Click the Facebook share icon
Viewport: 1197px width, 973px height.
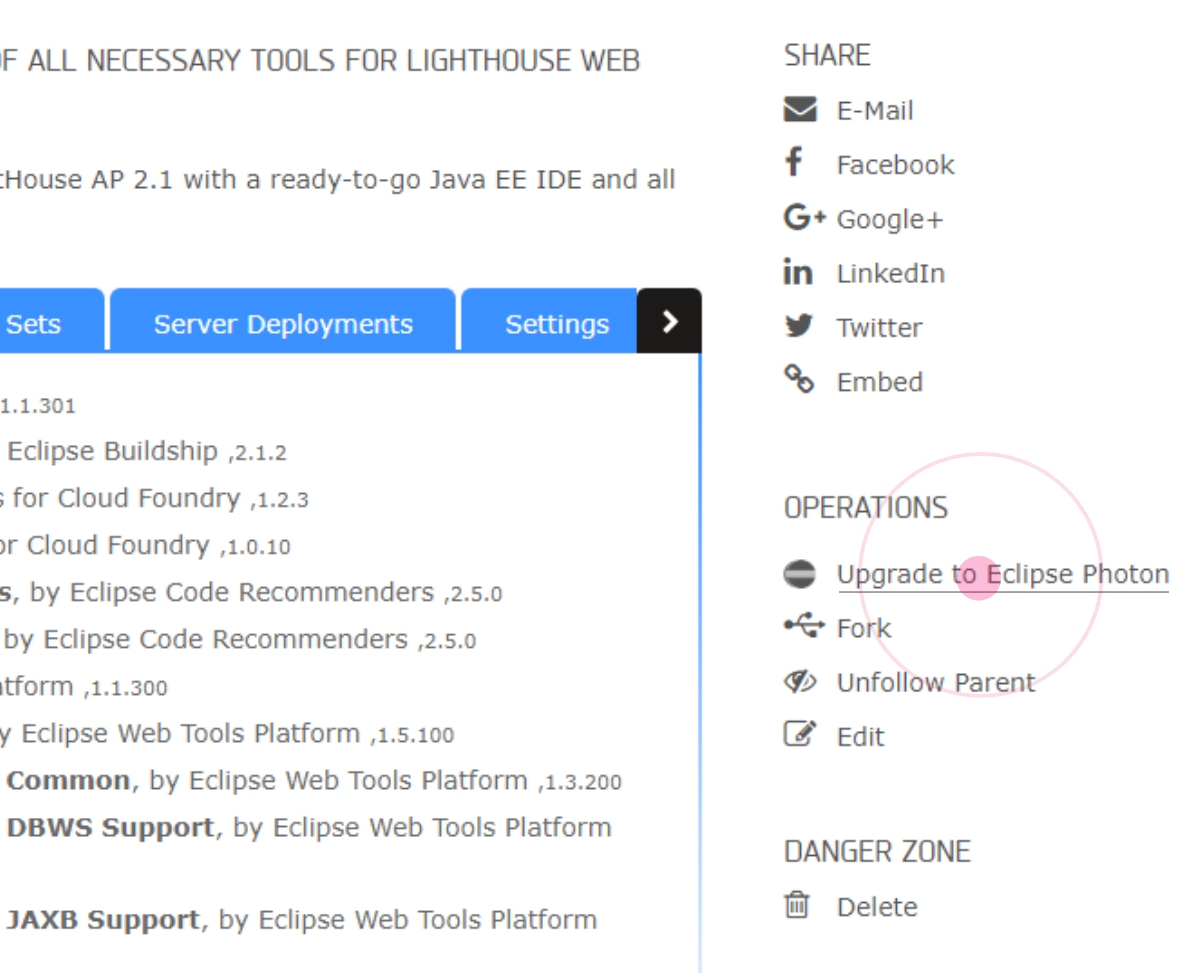pos(796,164)
